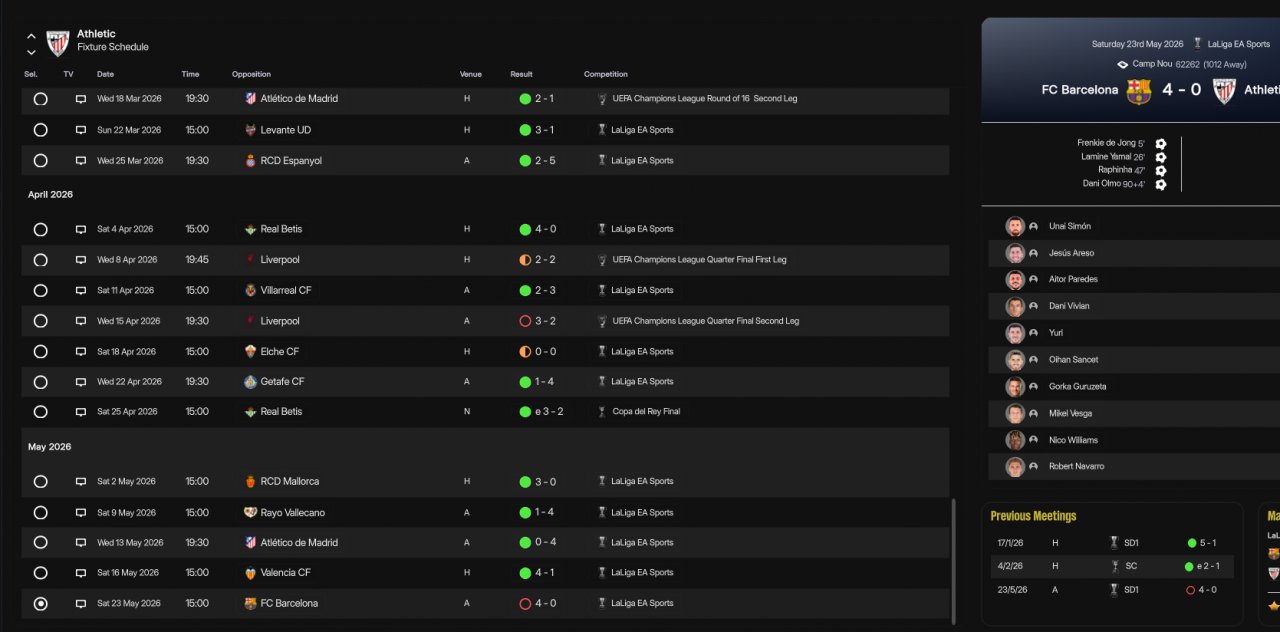Click the Copa del Rey Final trophy icon
The image size is (1280, 632).
(x=602, y=412)
